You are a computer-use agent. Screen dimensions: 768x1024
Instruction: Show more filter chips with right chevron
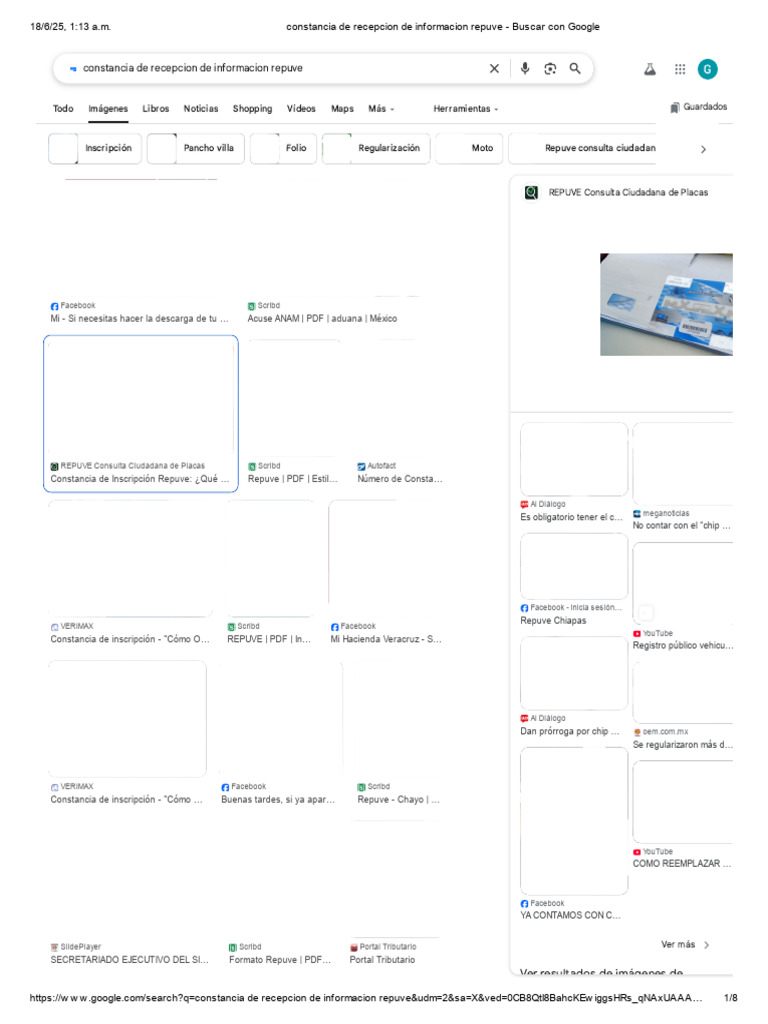703,150
